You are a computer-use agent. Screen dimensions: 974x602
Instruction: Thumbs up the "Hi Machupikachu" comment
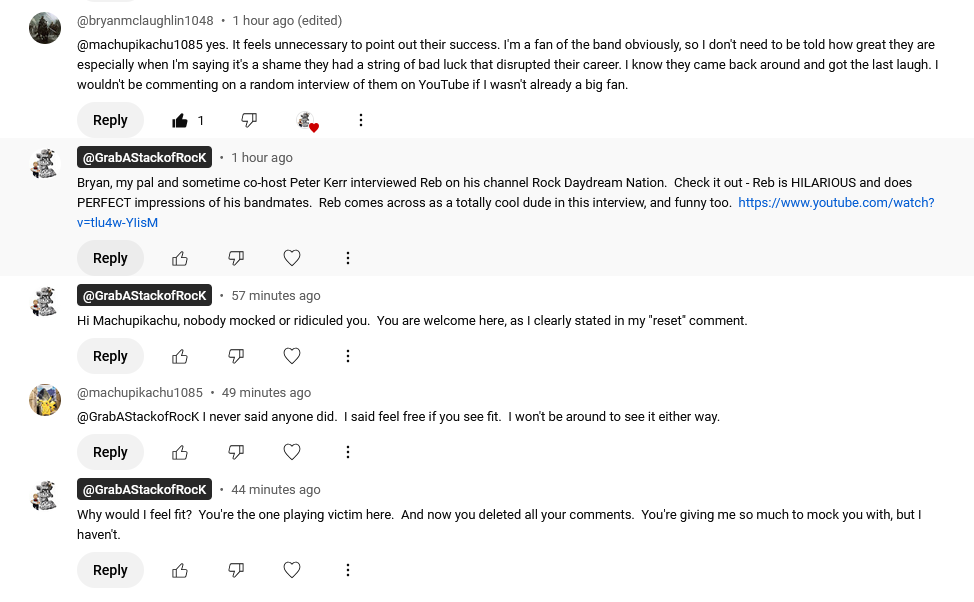coord(180,356)
